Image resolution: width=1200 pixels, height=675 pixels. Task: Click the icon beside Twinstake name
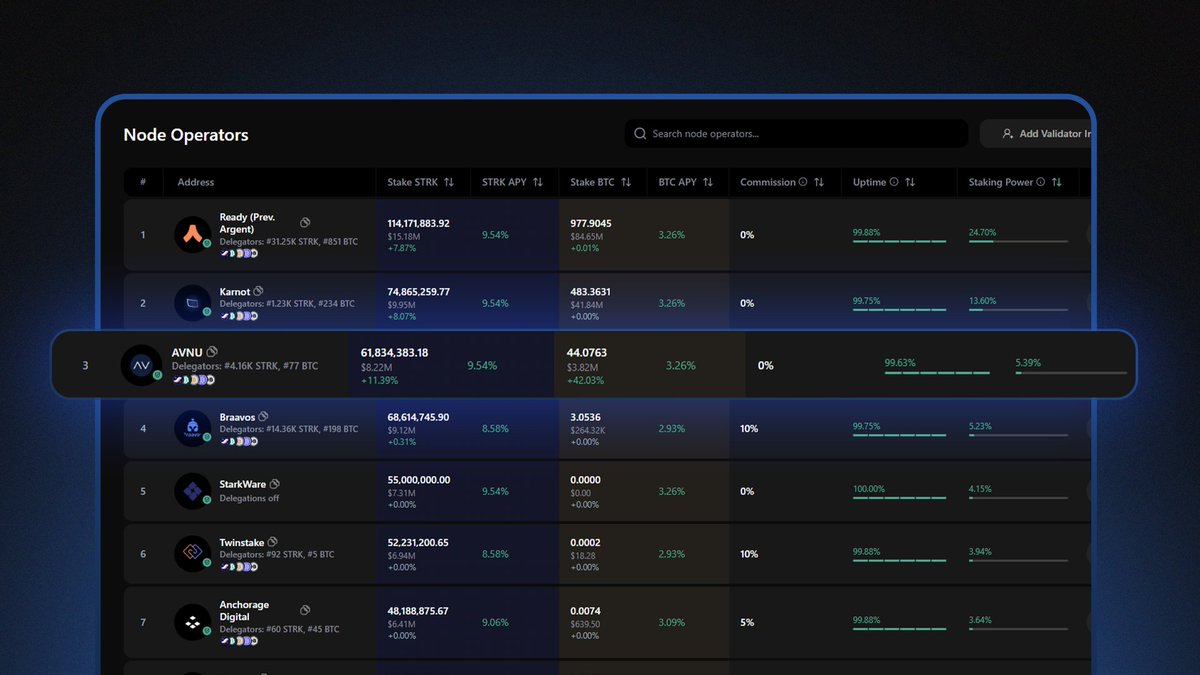click(x=272, y=543)
